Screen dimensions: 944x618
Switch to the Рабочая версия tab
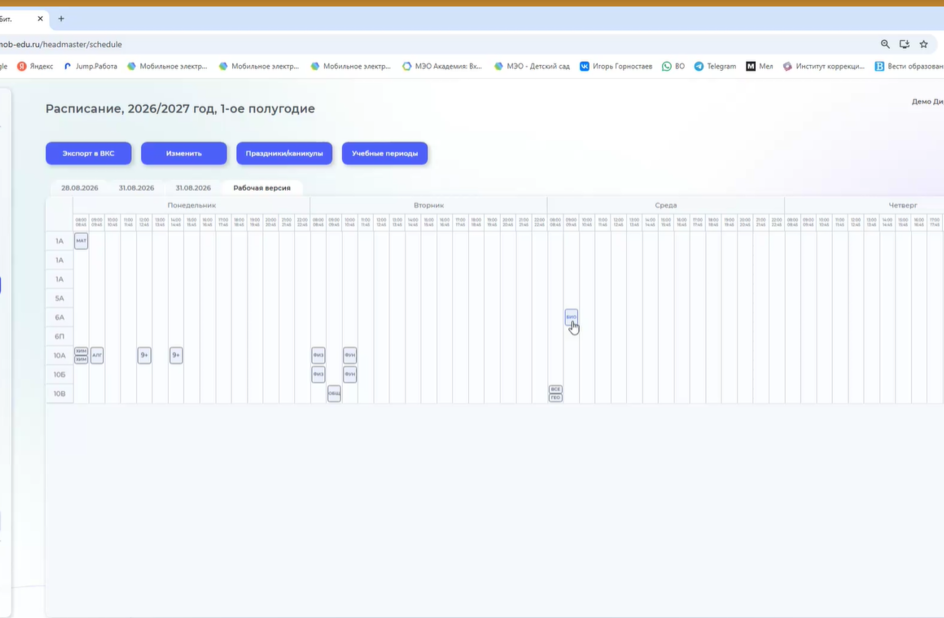(x=262, y=188)
